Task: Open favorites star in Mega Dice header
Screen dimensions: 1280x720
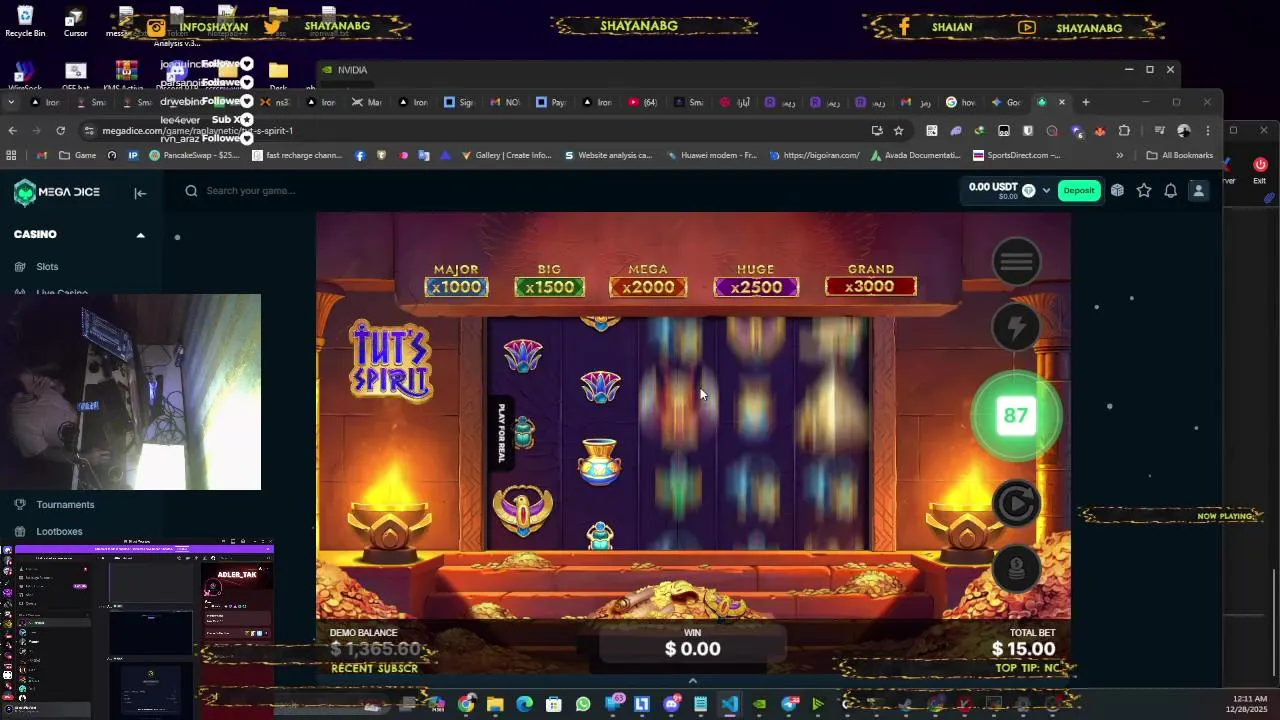Action: [x=1144, y=191]
